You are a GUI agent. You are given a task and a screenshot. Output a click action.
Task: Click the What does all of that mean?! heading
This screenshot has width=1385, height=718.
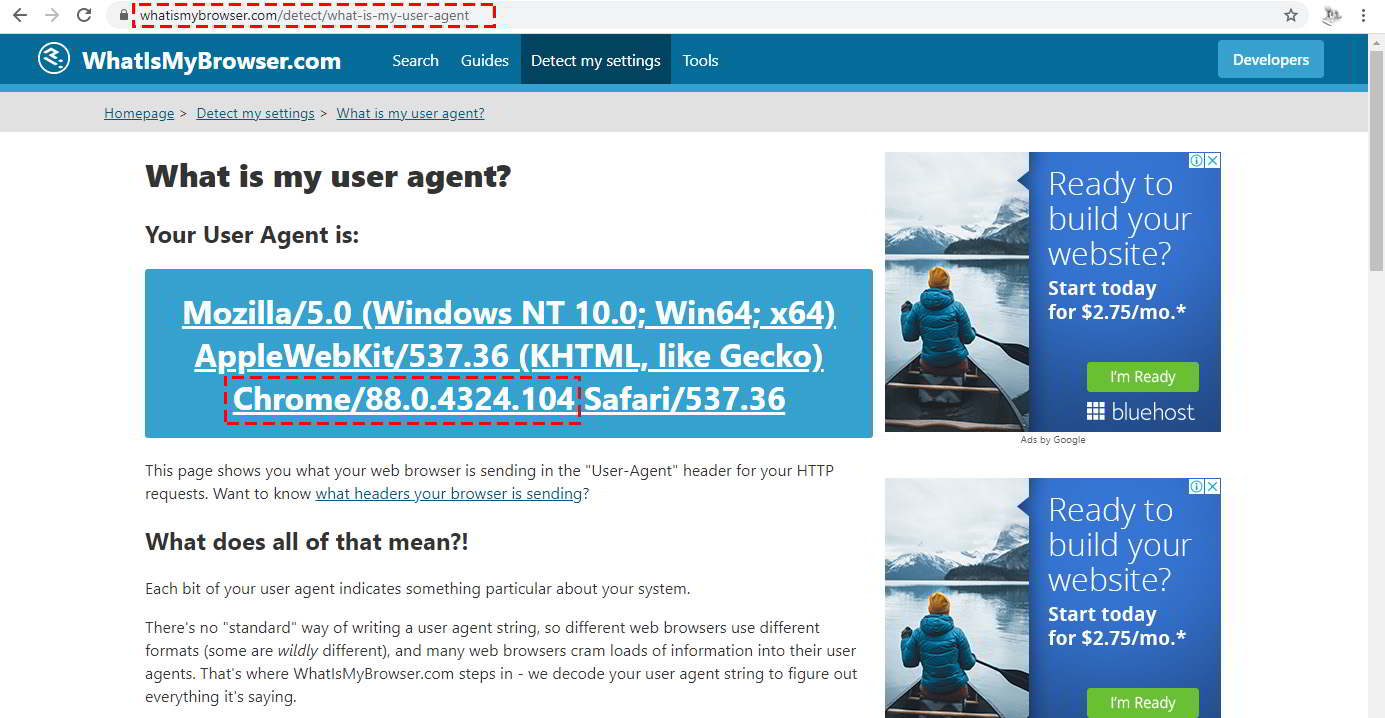[307, 542]
